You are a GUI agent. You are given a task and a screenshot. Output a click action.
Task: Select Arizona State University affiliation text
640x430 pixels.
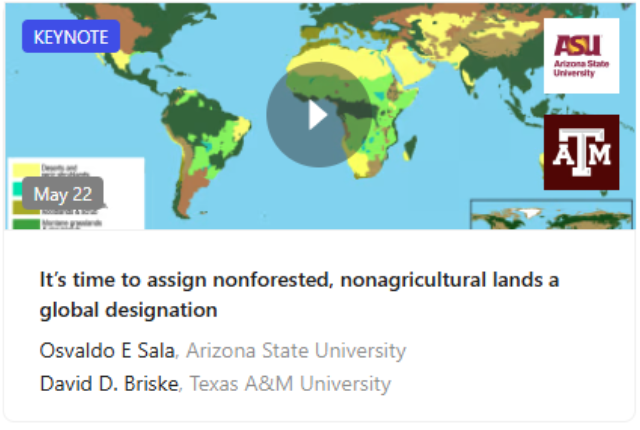click(x=296, y=351)
